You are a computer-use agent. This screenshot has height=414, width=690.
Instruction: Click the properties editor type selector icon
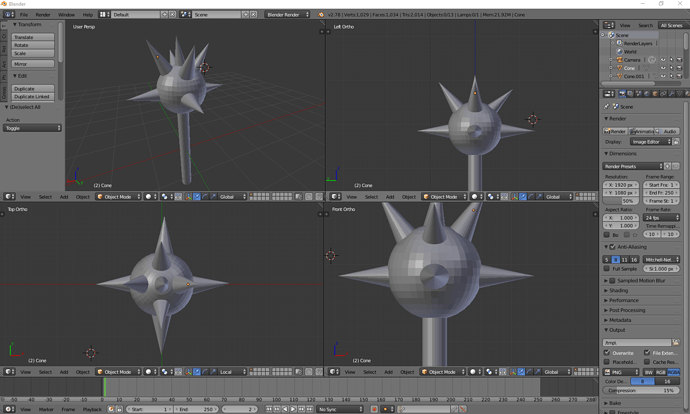609,94
